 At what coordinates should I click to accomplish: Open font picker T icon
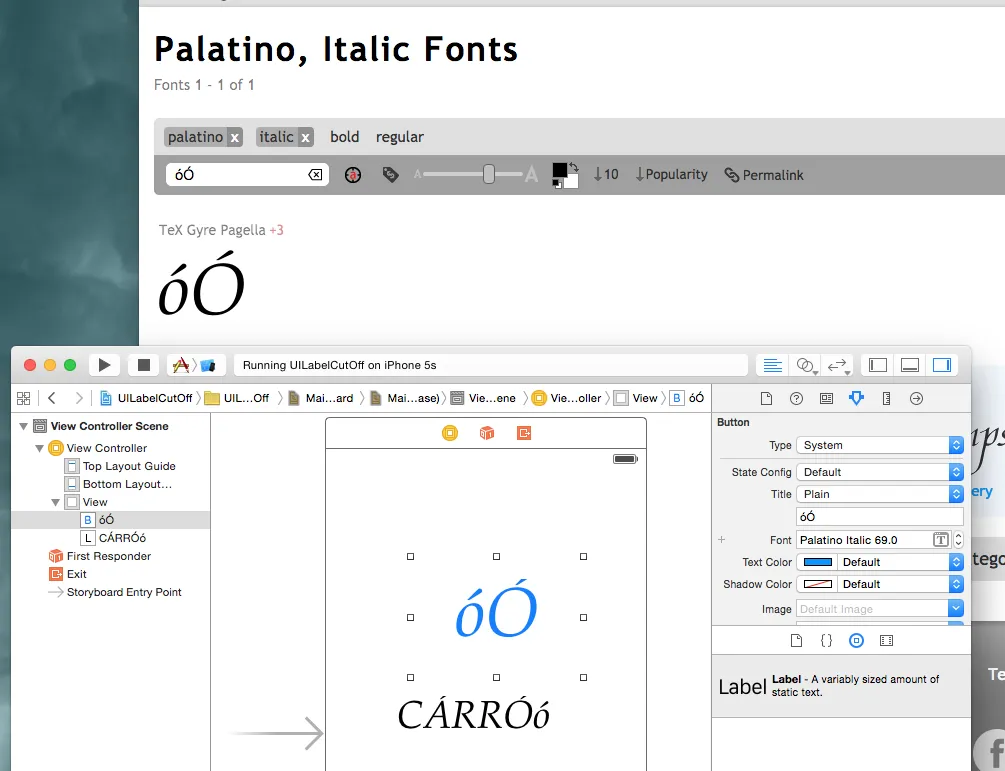point(940,540)
